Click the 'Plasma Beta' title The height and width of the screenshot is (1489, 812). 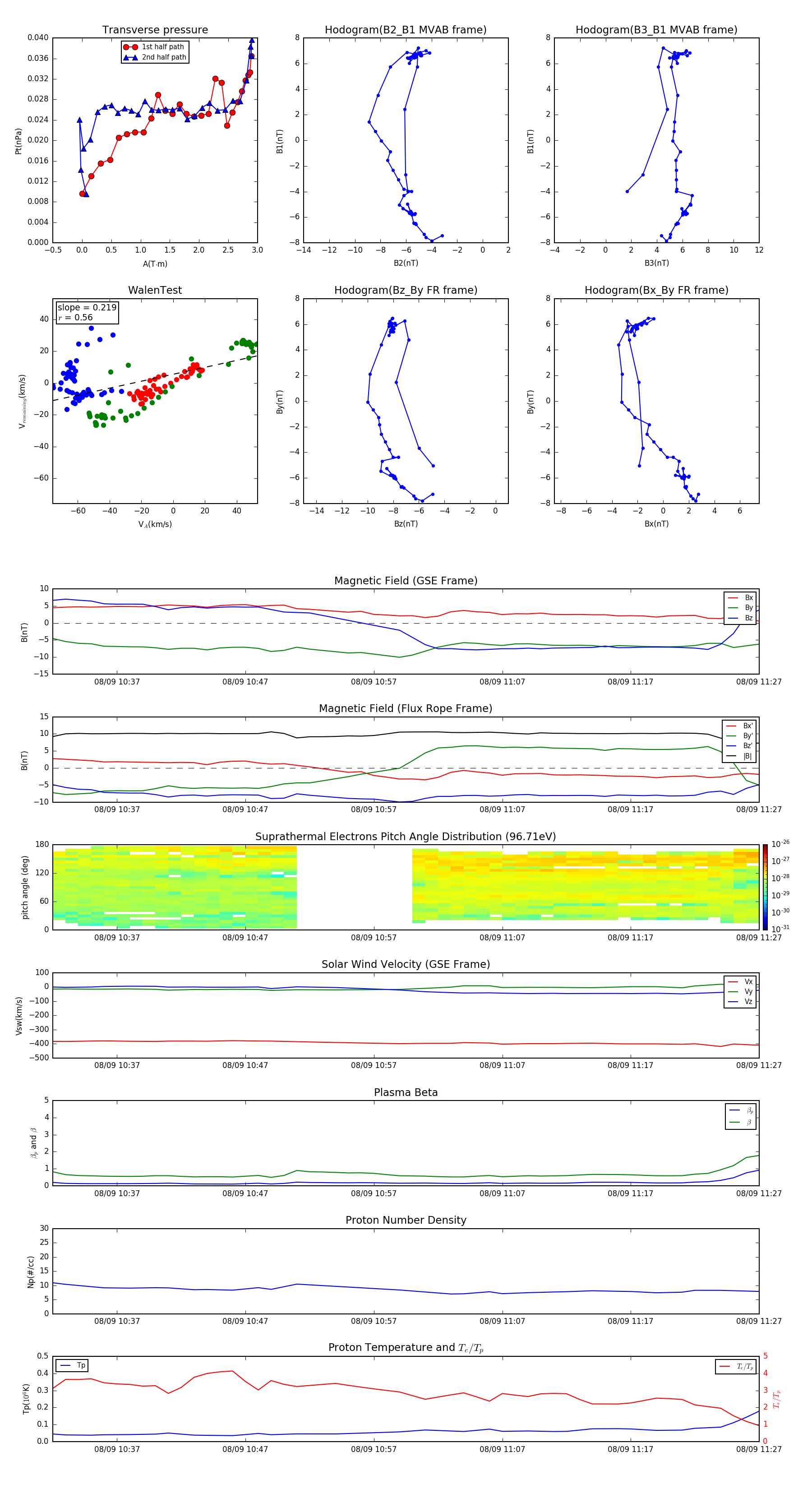click(406, 1093)
